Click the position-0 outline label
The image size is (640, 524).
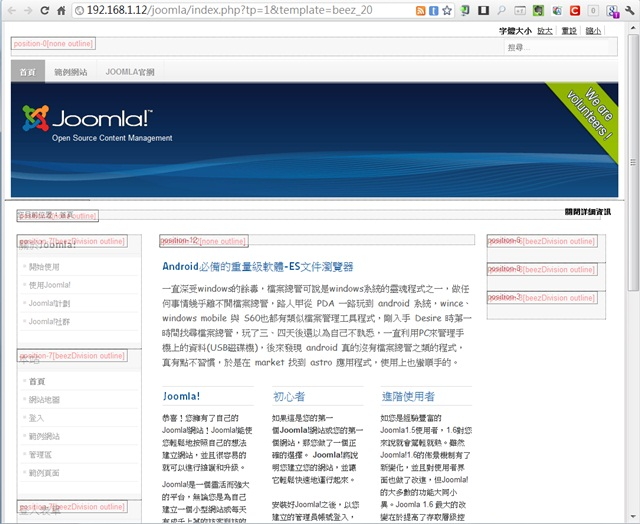tap(53, 44)
